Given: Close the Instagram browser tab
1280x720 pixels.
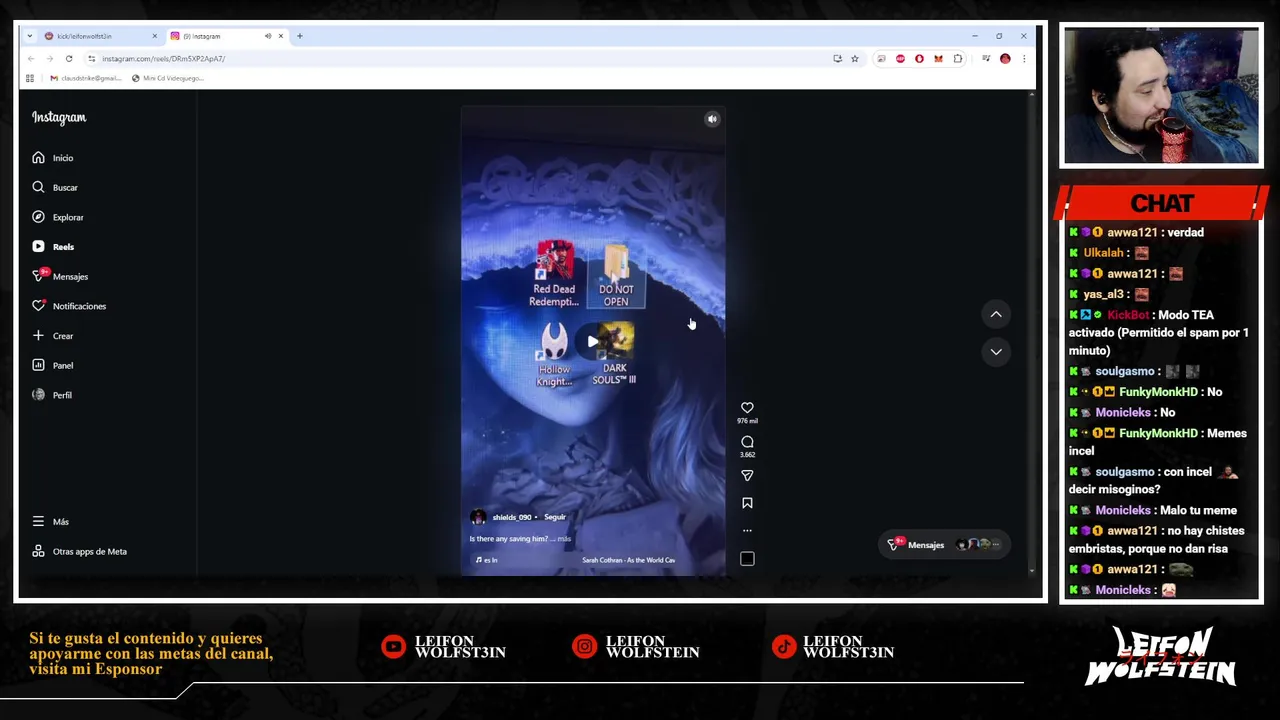Looking at the screenshot, I should coord(281,36).
